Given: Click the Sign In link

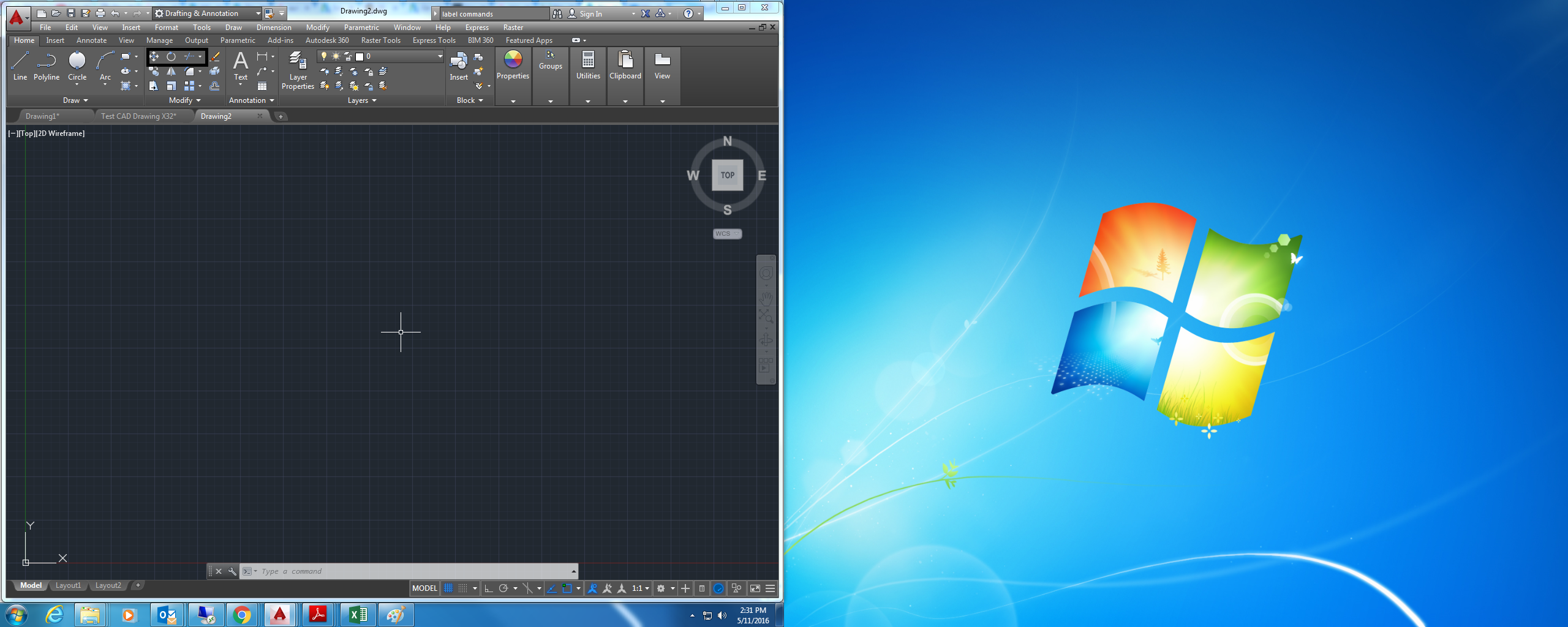Looking at the screenshot, I should (x=590, y=13).
